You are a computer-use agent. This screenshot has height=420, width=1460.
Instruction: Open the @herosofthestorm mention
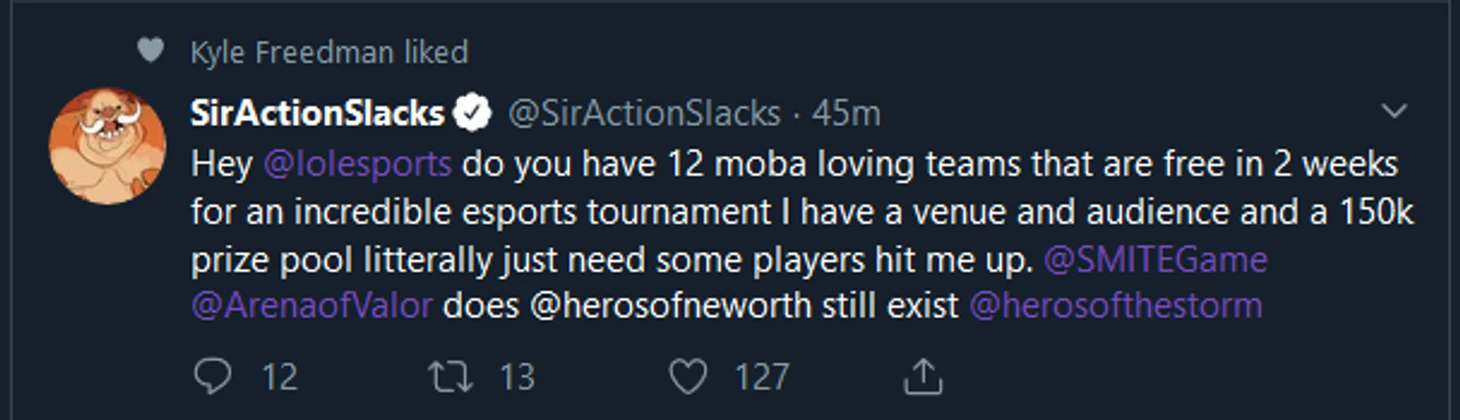click(1116, 306)
